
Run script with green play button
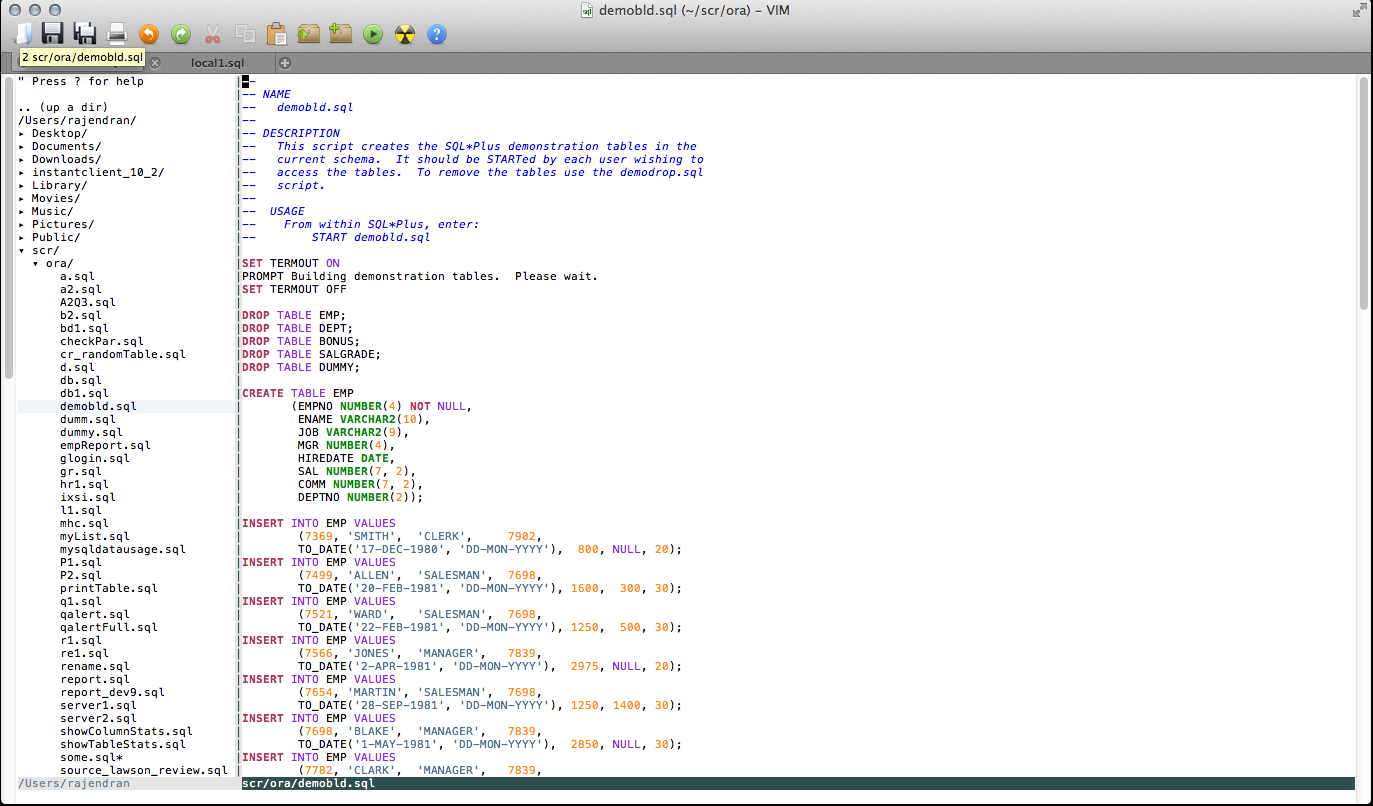373,34
